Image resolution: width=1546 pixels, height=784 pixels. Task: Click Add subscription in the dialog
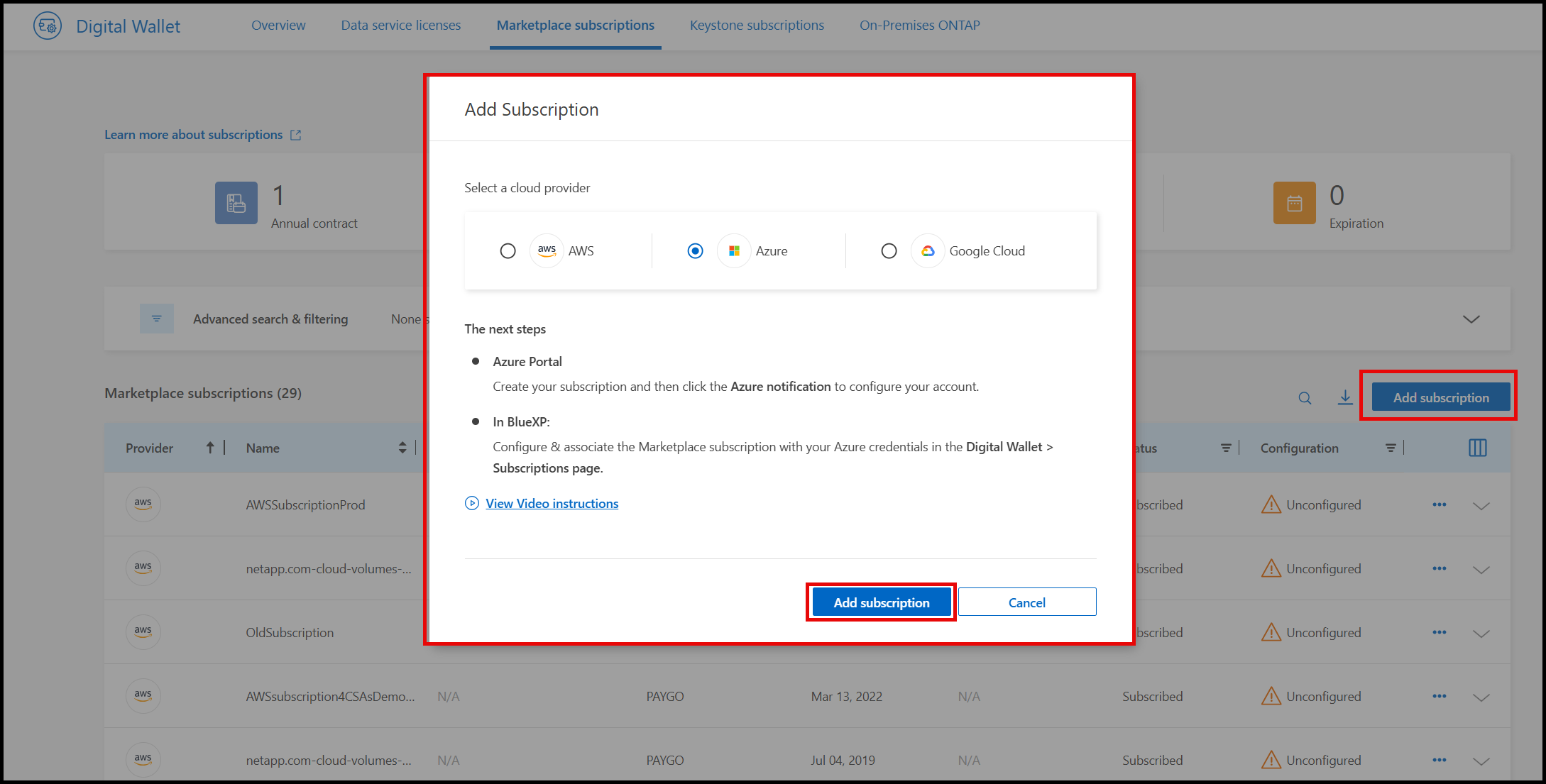click(x=881, y=602)
